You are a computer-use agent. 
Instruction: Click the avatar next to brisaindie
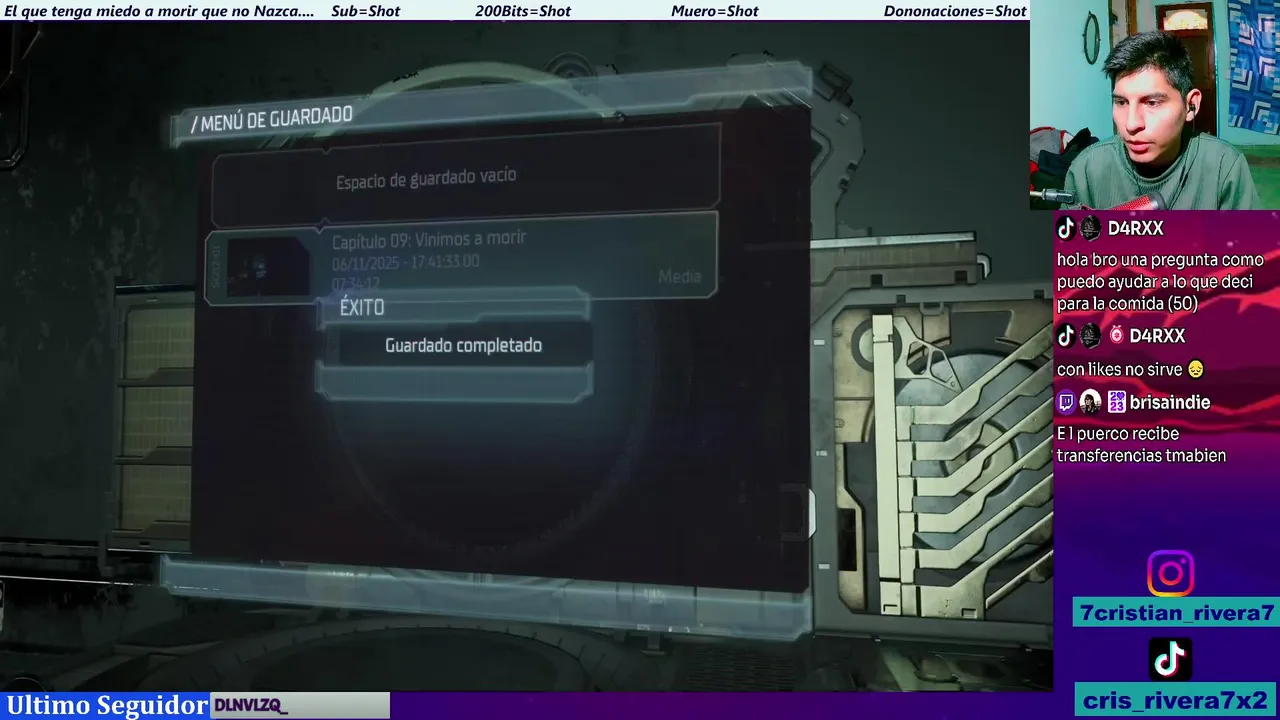coord(1091,403)
